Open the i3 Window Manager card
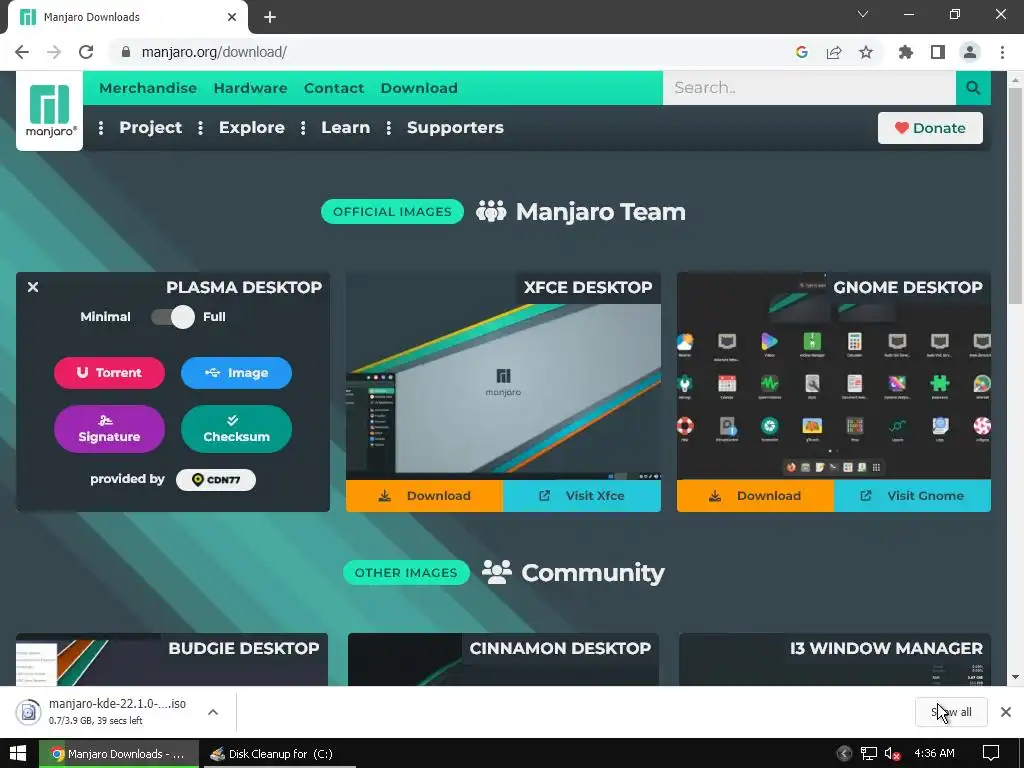The width and height of the screenshot is (1024, 768). [835, 660]
